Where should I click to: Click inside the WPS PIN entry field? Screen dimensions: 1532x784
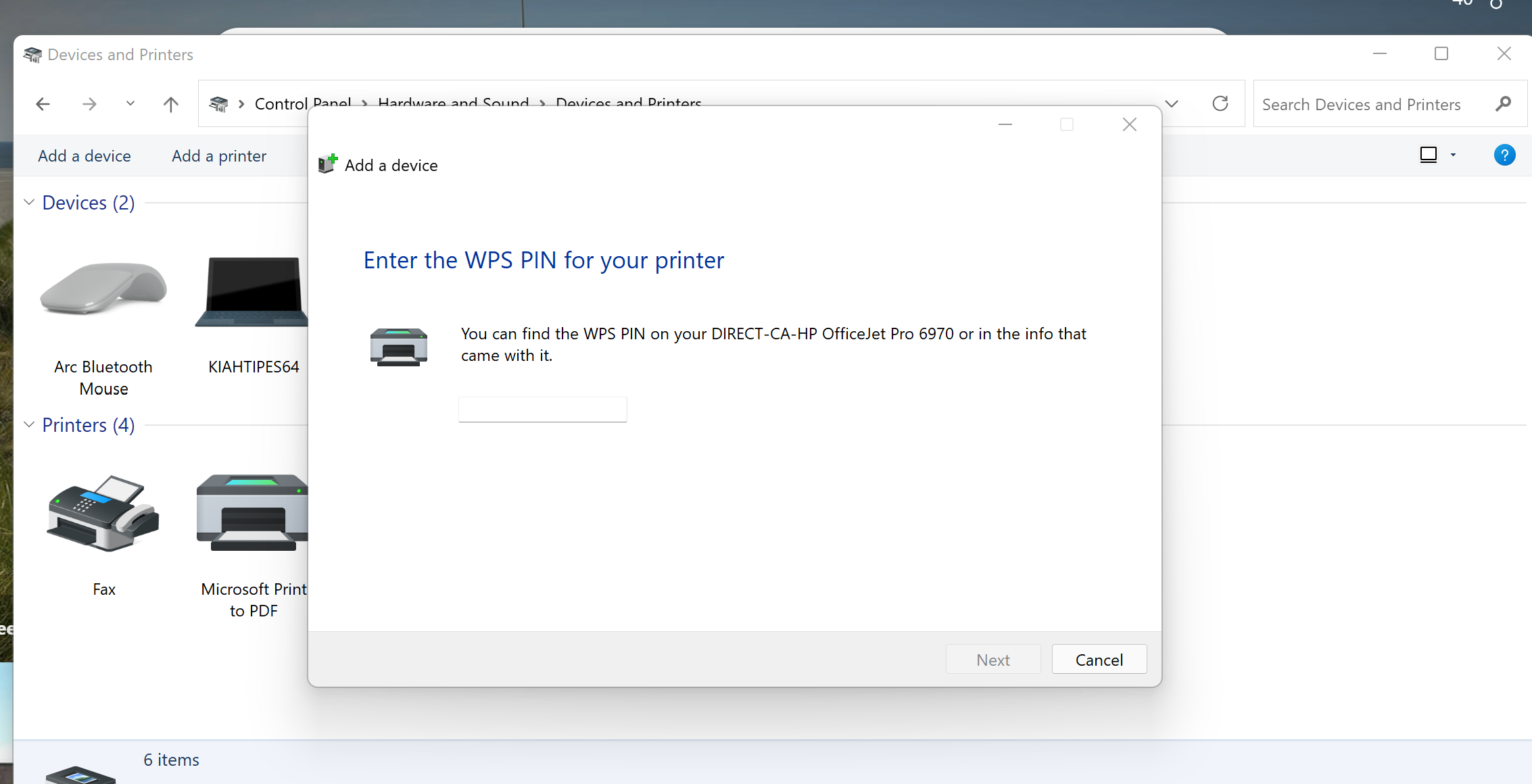pos(542,409)
